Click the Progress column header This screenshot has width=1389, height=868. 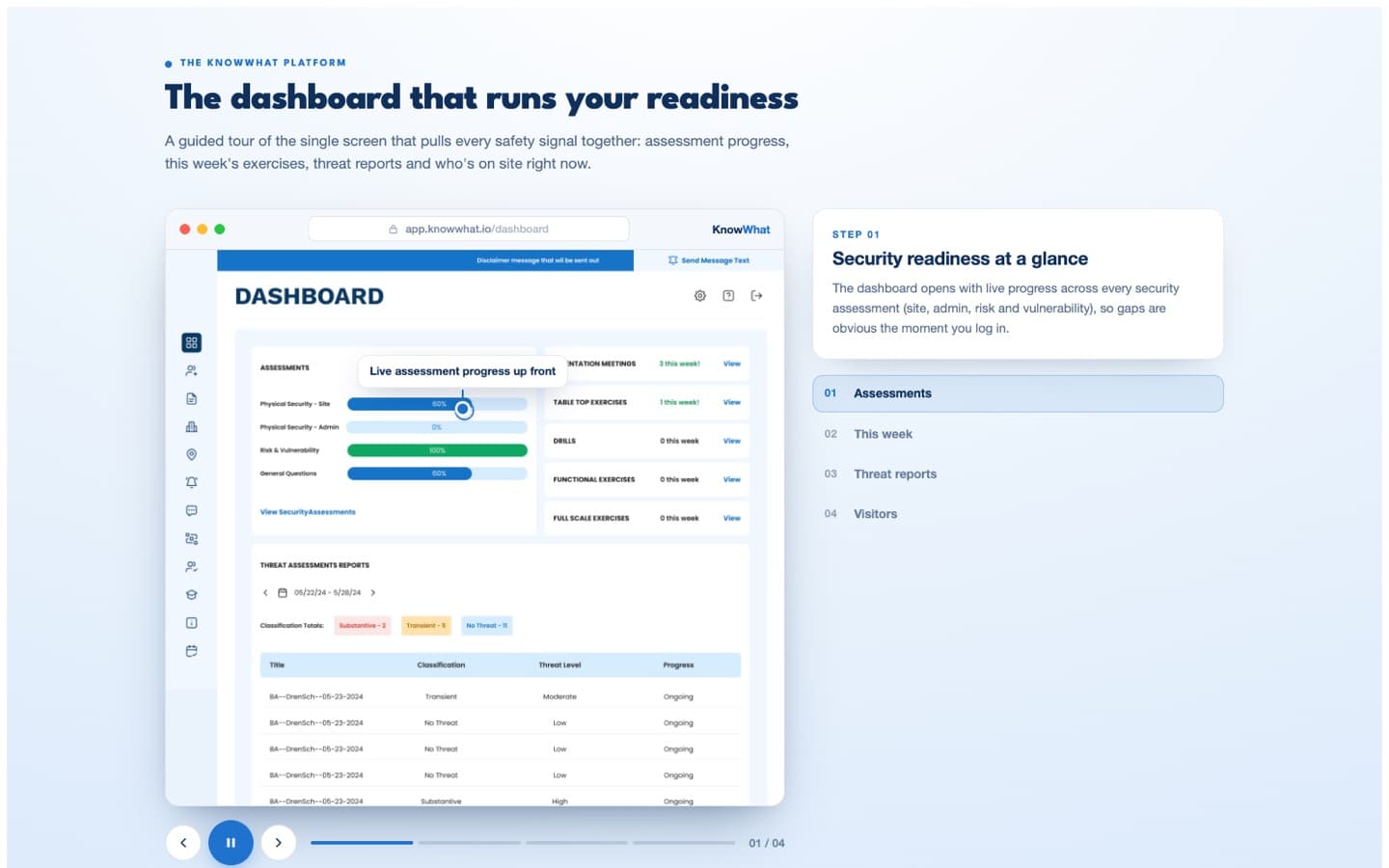click(x=678, y=665)
